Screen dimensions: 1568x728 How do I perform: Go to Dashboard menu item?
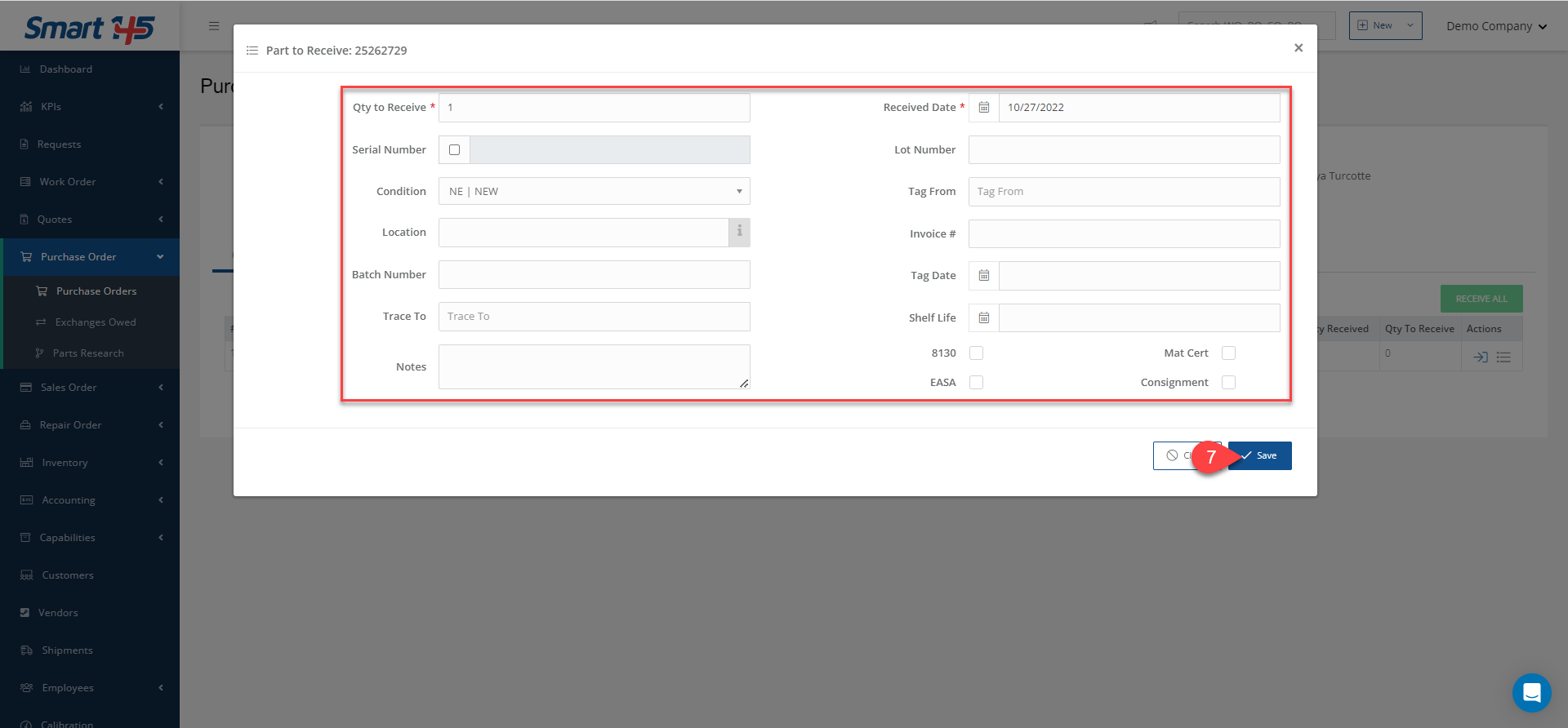(90, 69)
